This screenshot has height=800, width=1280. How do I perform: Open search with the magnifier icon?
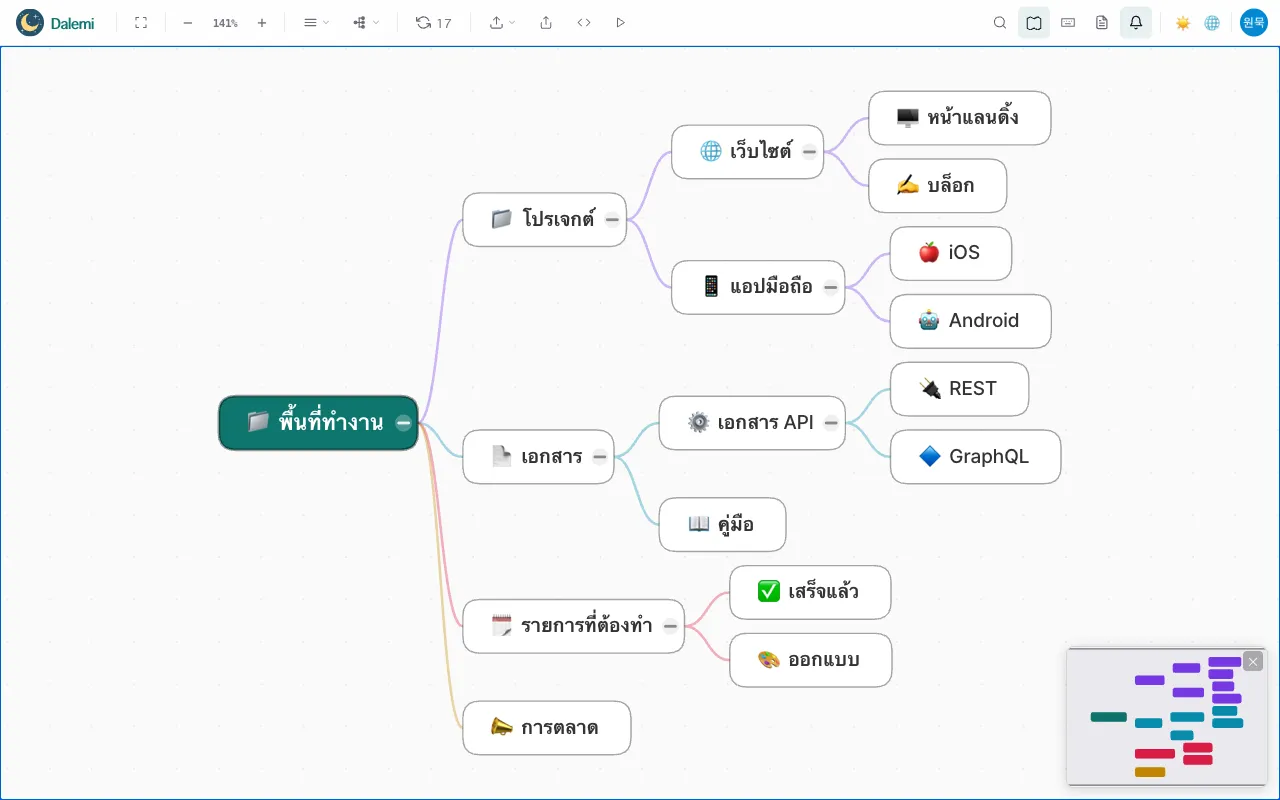[x=1000, y=22]
